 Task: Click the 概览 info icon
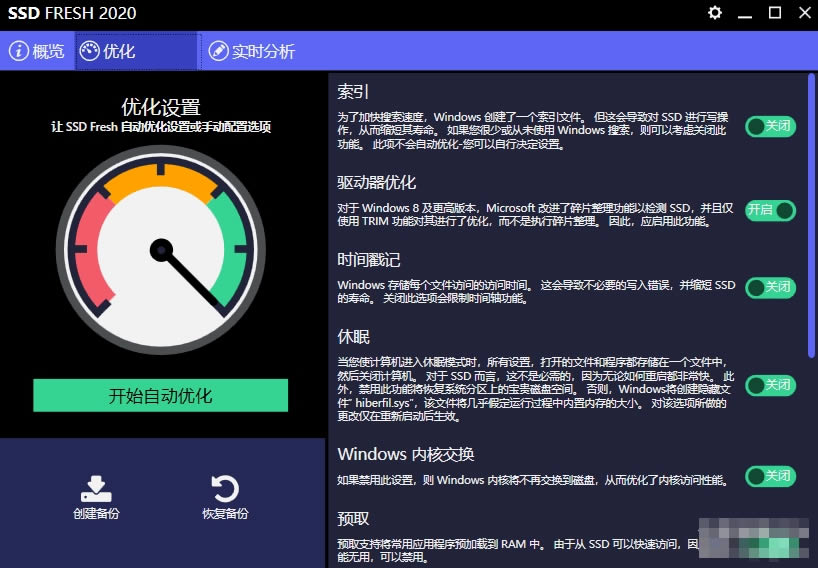tap(19, 51)
